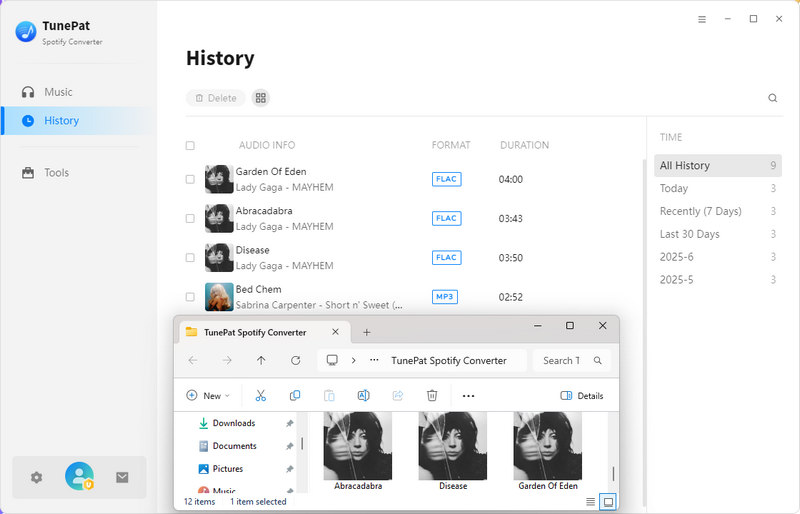This screenshot has width=800, height=514.
Task: Open See more options in Explorer toolbar
Action: (468, 396)
